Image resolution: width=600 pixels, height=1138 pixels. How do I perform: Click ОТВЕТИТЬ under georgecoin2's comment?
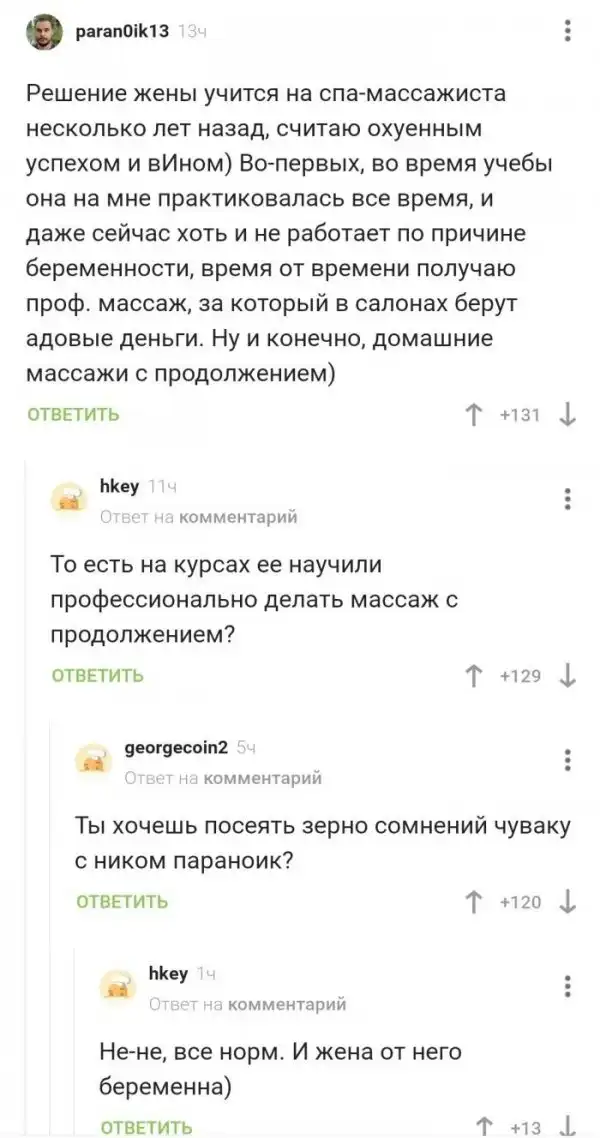[x=122, y=902]
